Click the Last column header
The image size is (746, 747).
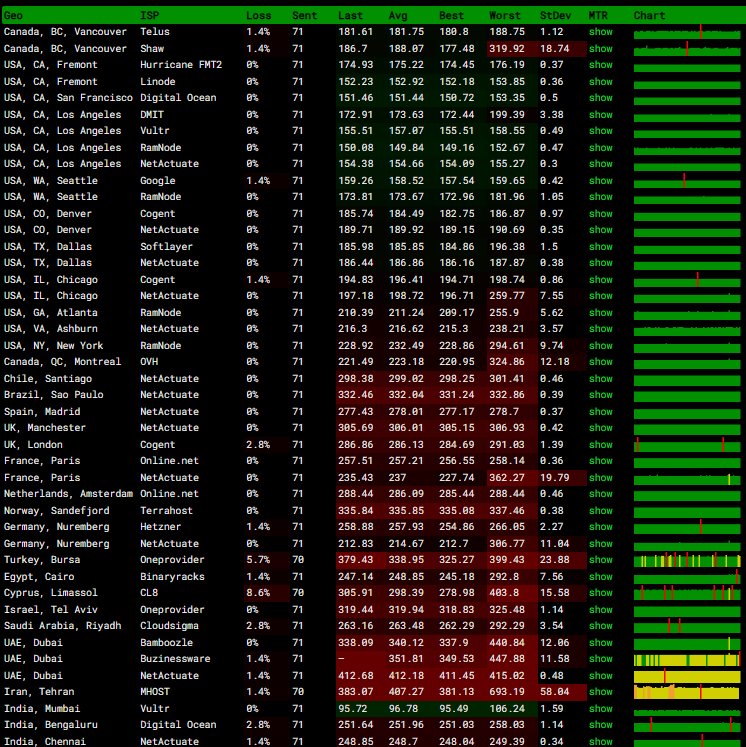pyautogui.click(x=350, y=15)
